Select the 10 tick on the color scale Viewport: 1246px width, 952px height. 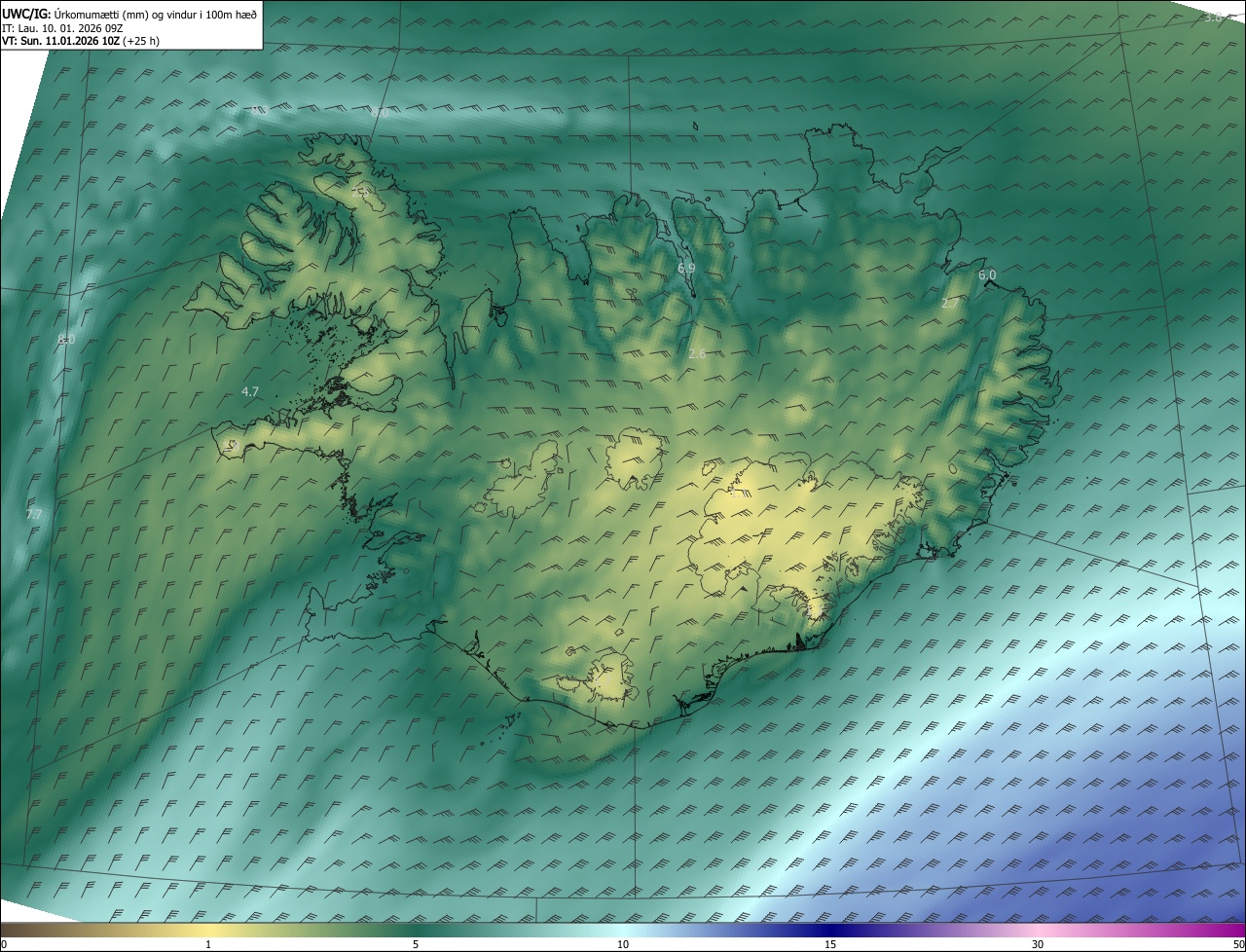623,945
